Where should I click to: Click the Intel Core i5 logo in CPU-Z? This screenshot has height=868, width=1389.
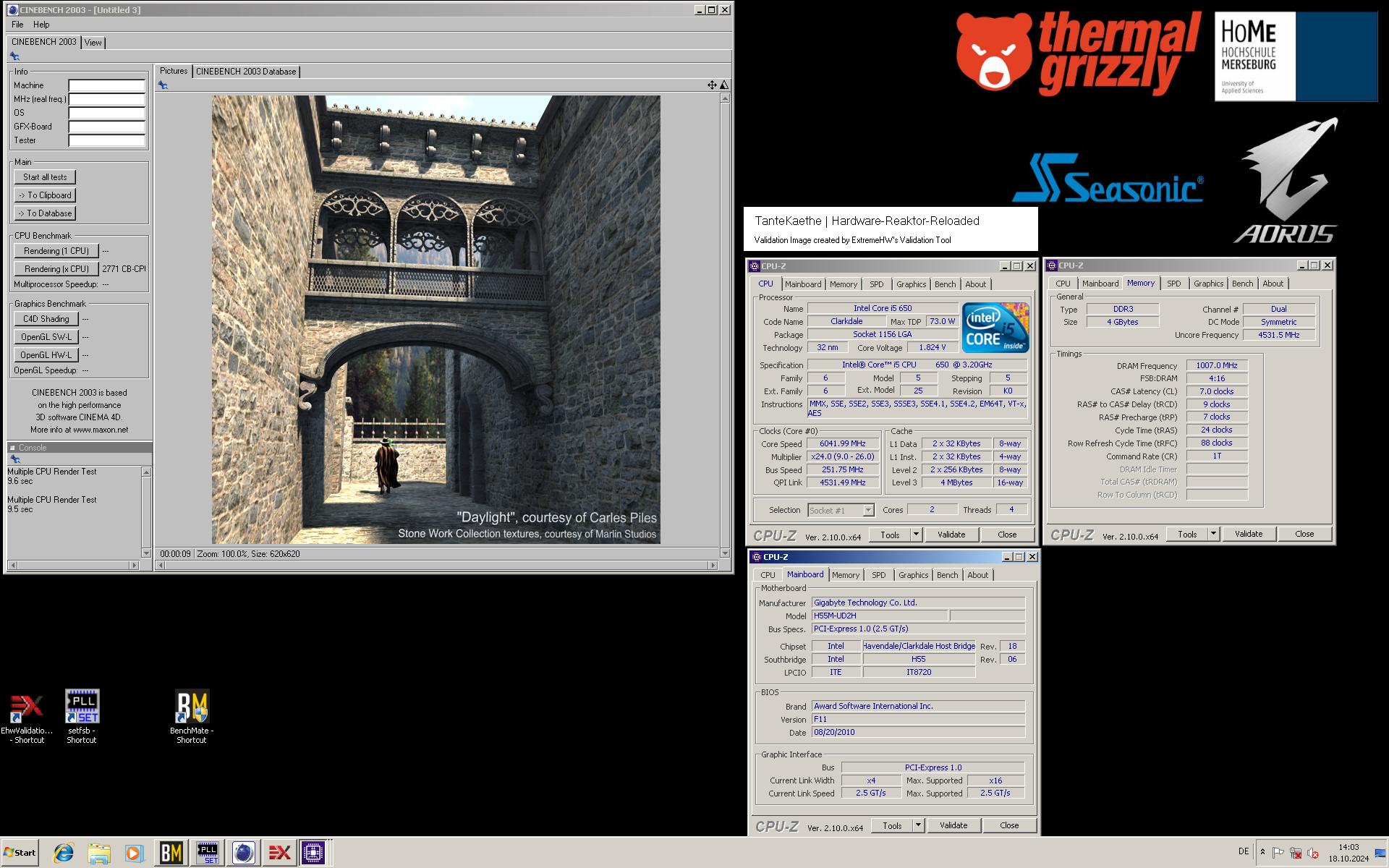click(995, 327)
